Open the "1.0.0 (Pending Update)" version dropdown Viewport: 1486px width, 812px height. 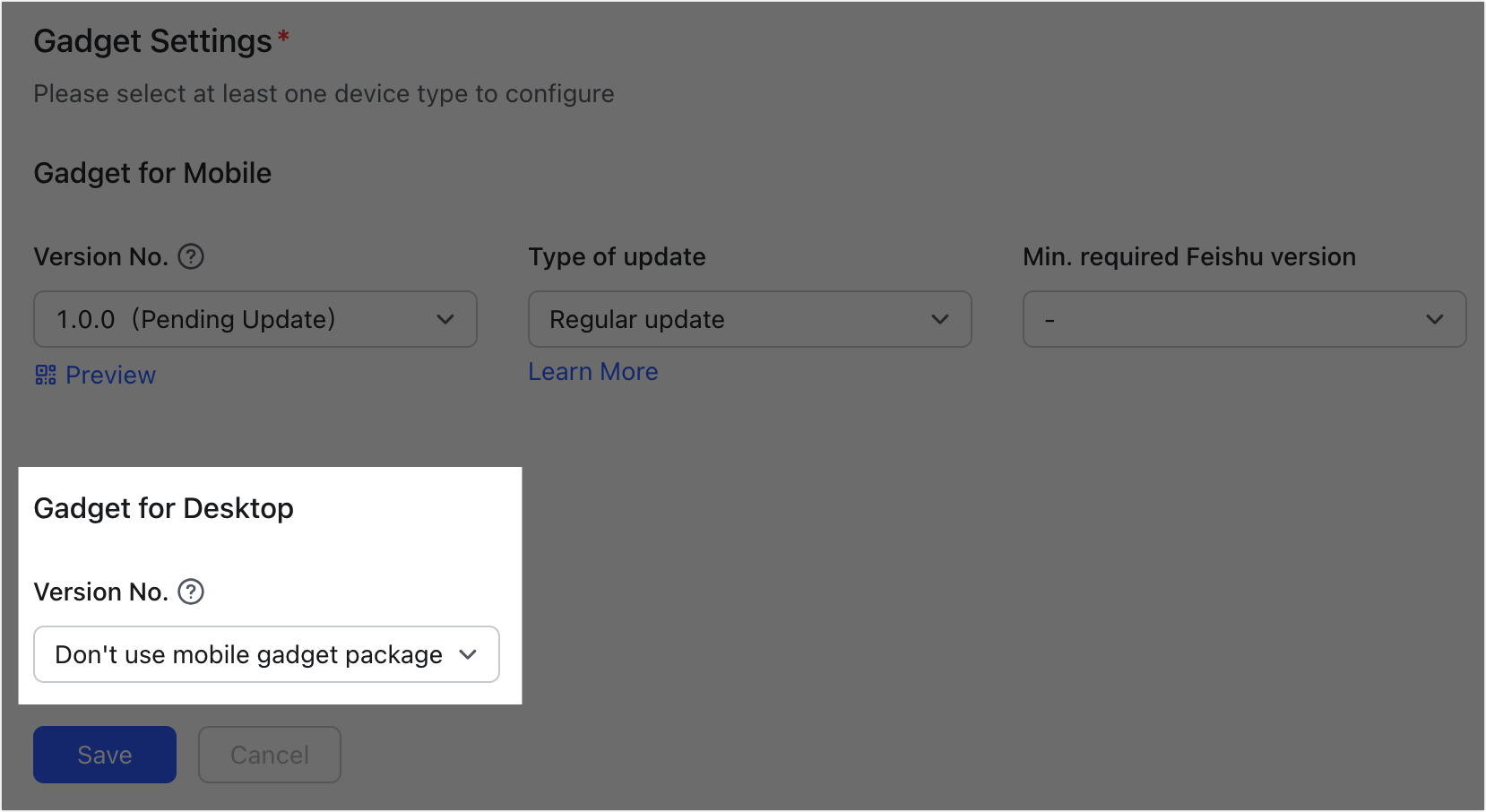[x=255, y=320]
